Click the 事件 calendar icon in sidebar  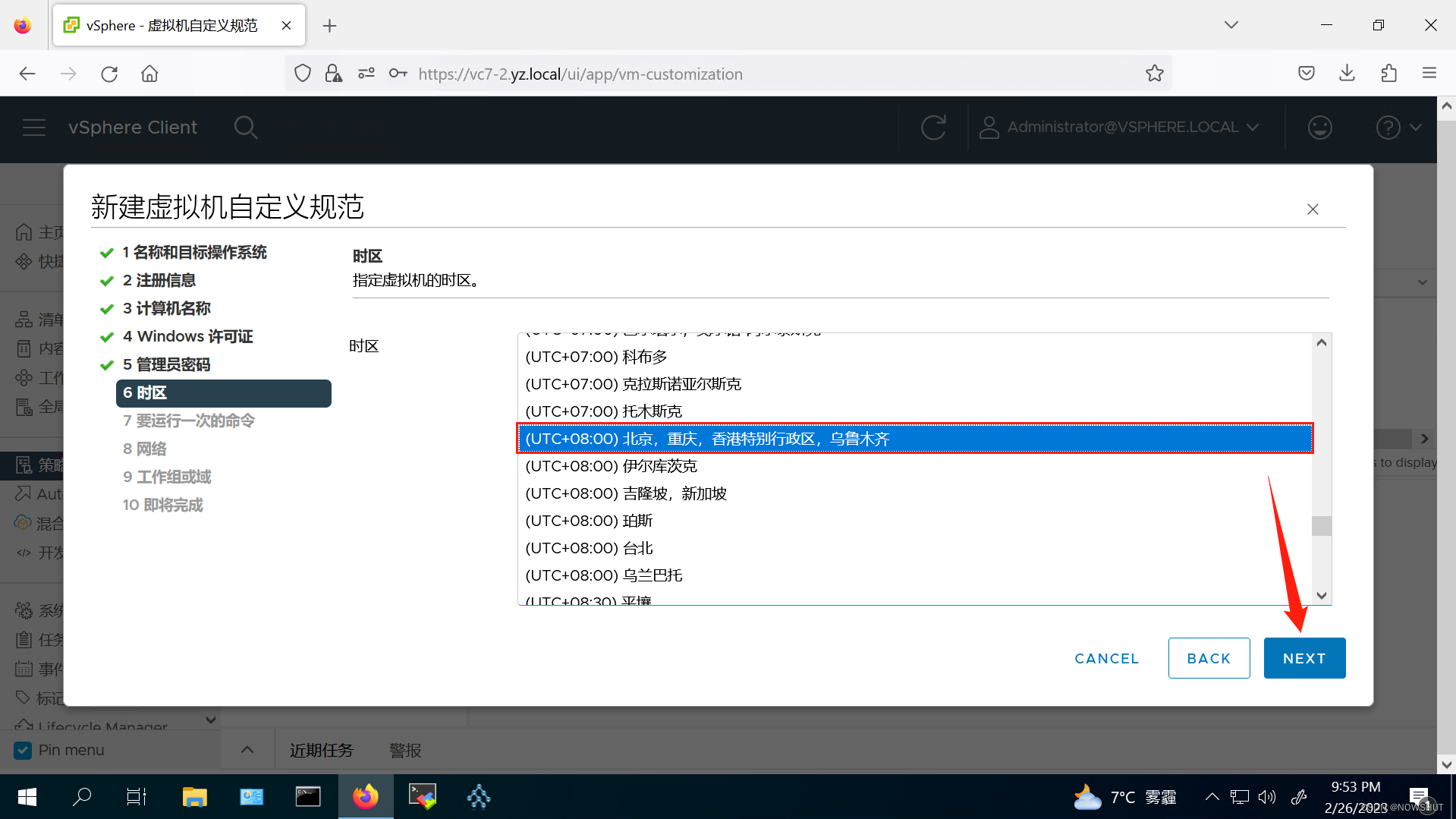click(x=23, y=669)
